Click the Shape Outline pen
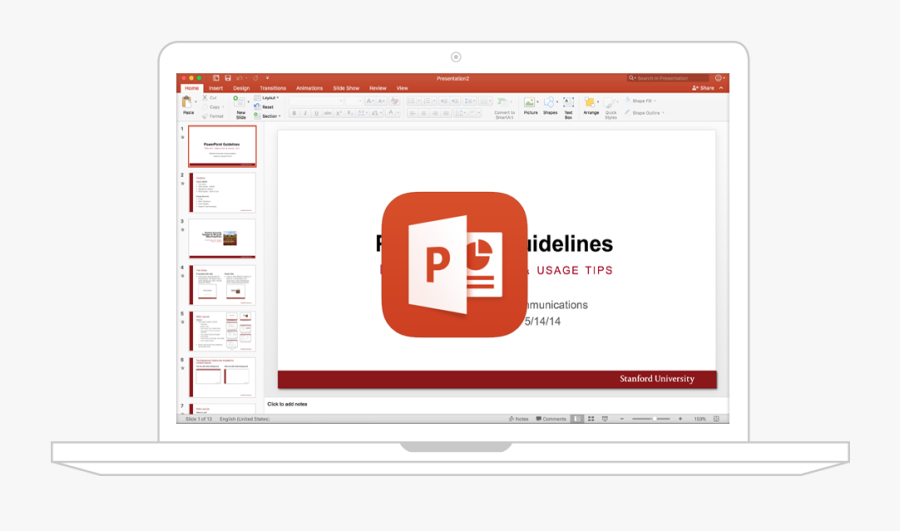Viewport: 900px width, 531px height. (x=628, y=113)
